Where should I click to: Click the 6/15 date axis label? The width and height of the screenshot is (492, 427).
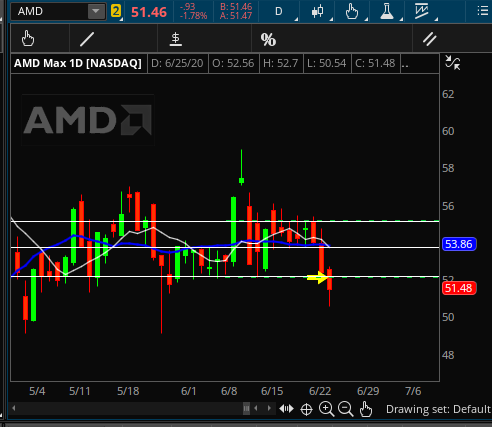pyautogui.click(x=272, y=391)
